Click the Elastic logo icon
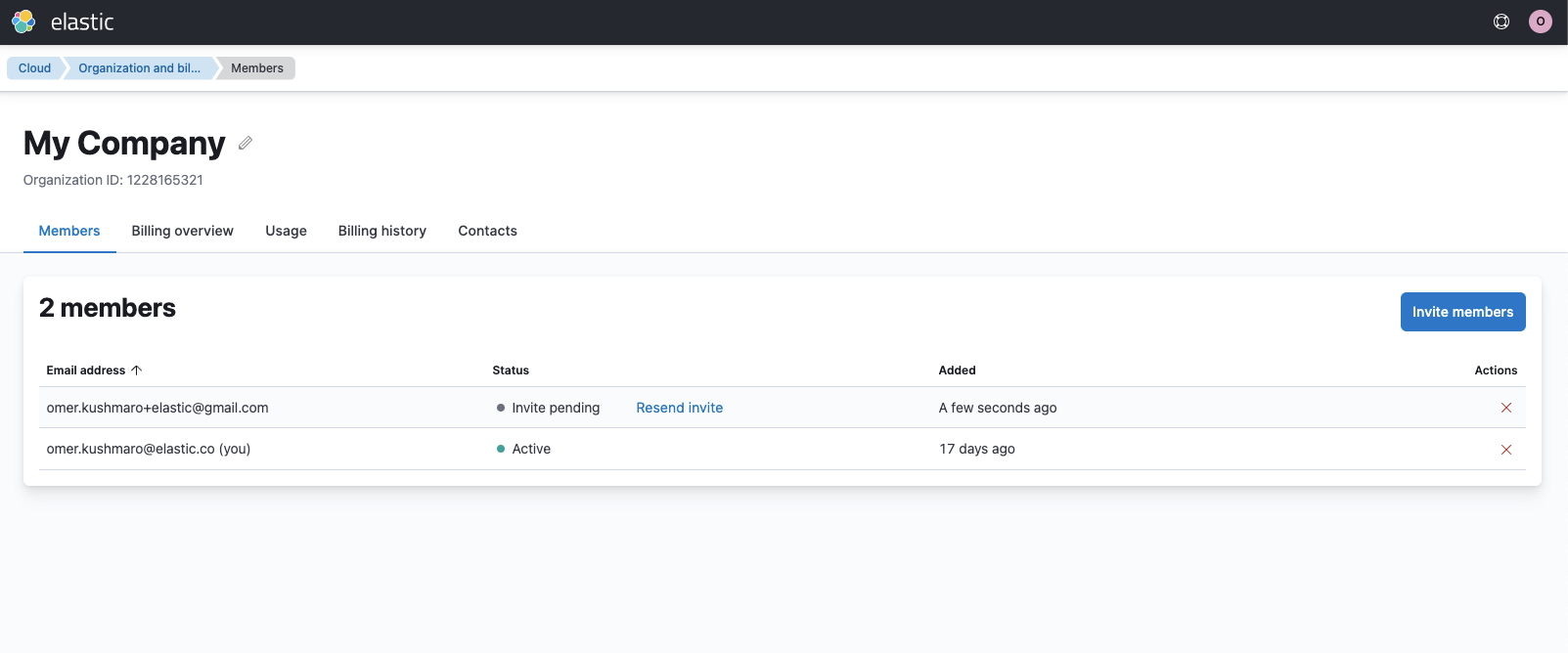This screenshot has height=653, width=1568. (23, 22)
